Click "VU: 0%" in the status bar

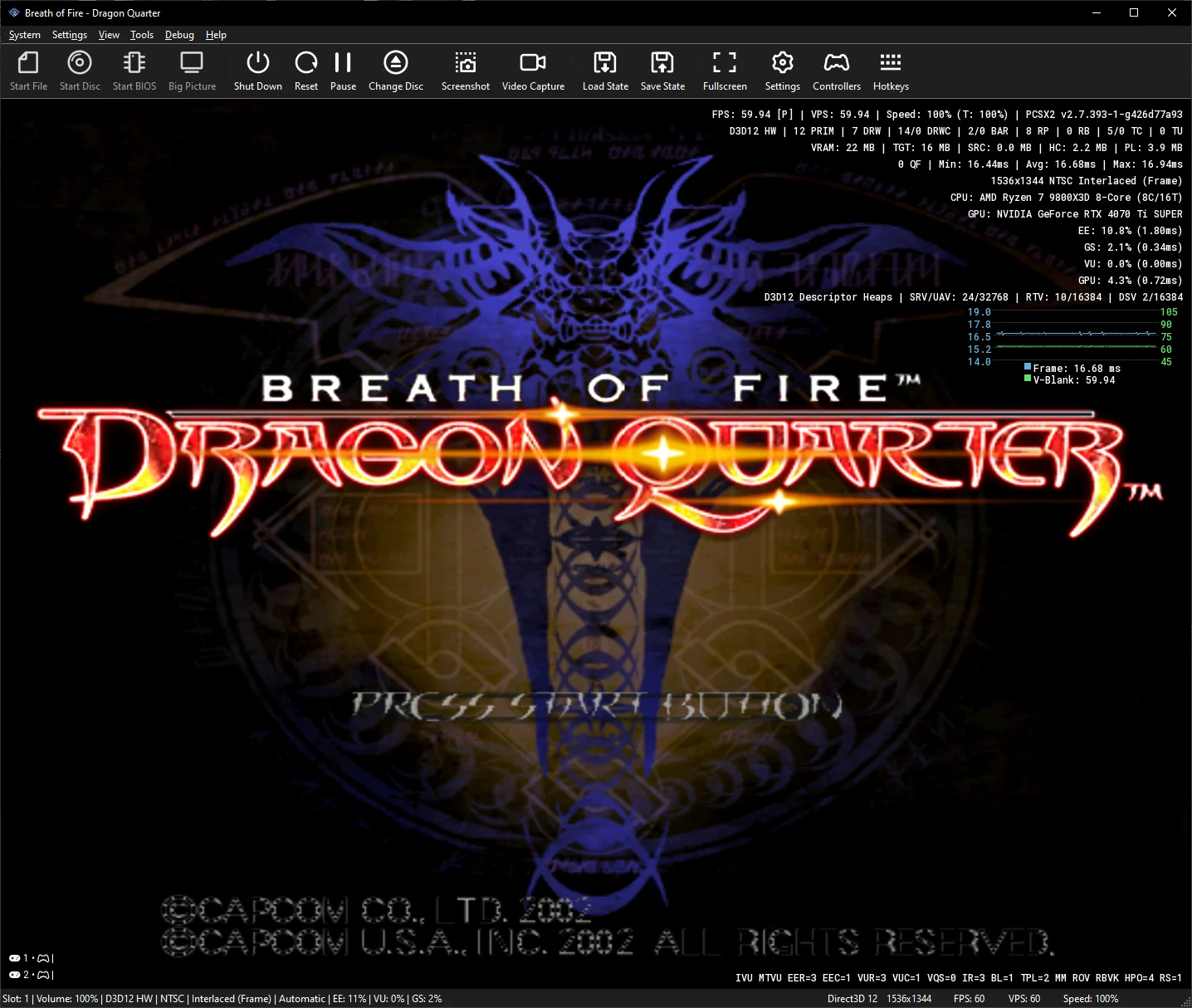point(389,999)
